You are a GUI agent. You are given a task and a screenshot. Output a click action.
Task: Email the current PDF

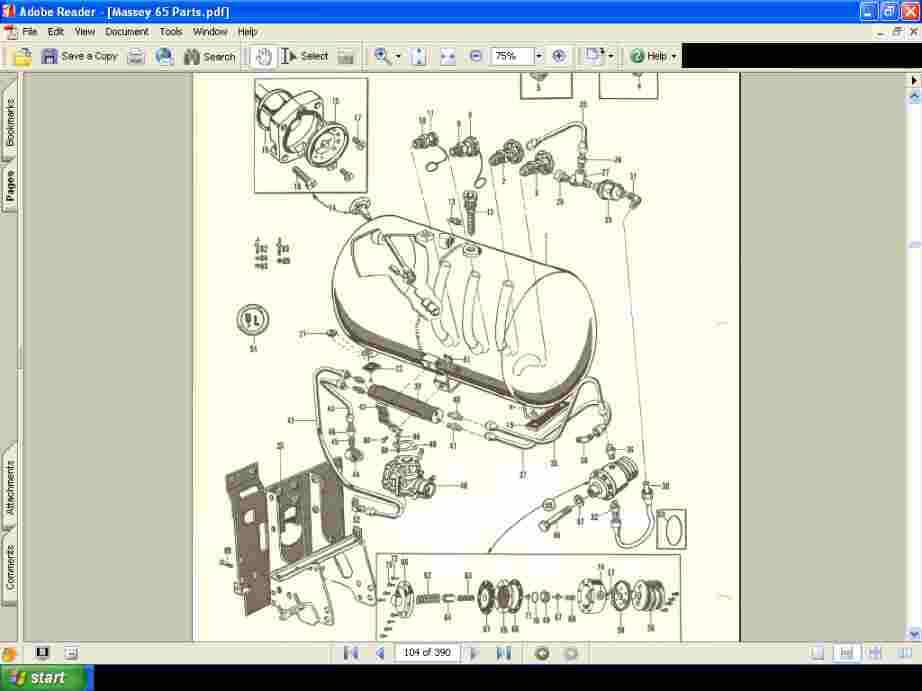163,56
